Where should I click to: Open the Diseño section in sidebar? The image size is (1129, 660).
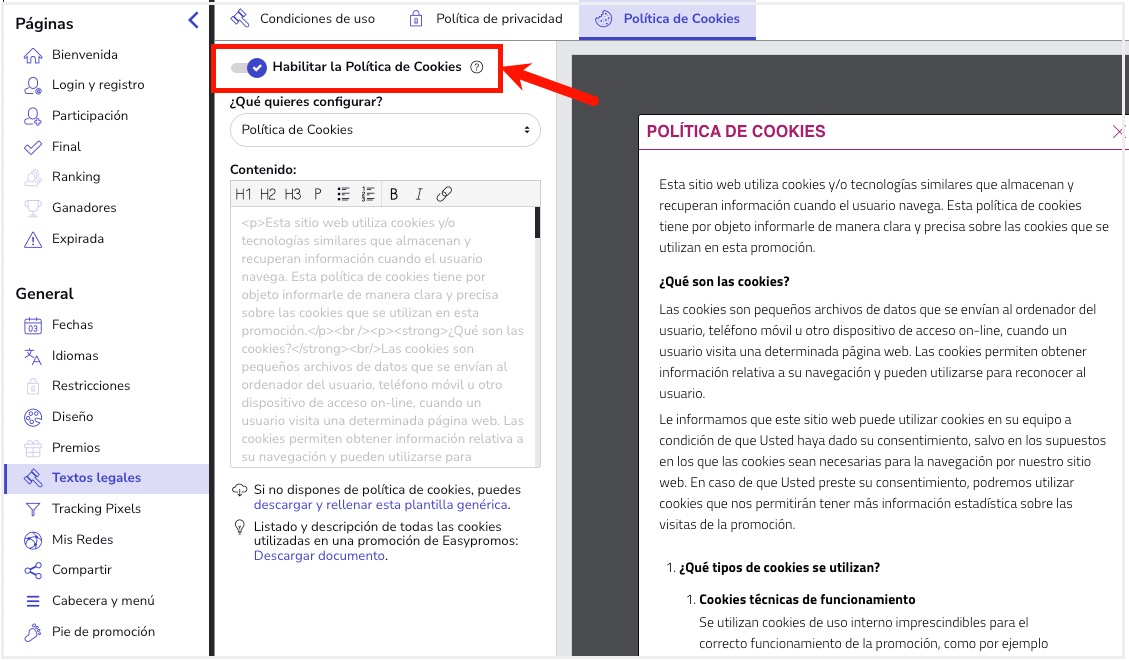tap(72, 417)
